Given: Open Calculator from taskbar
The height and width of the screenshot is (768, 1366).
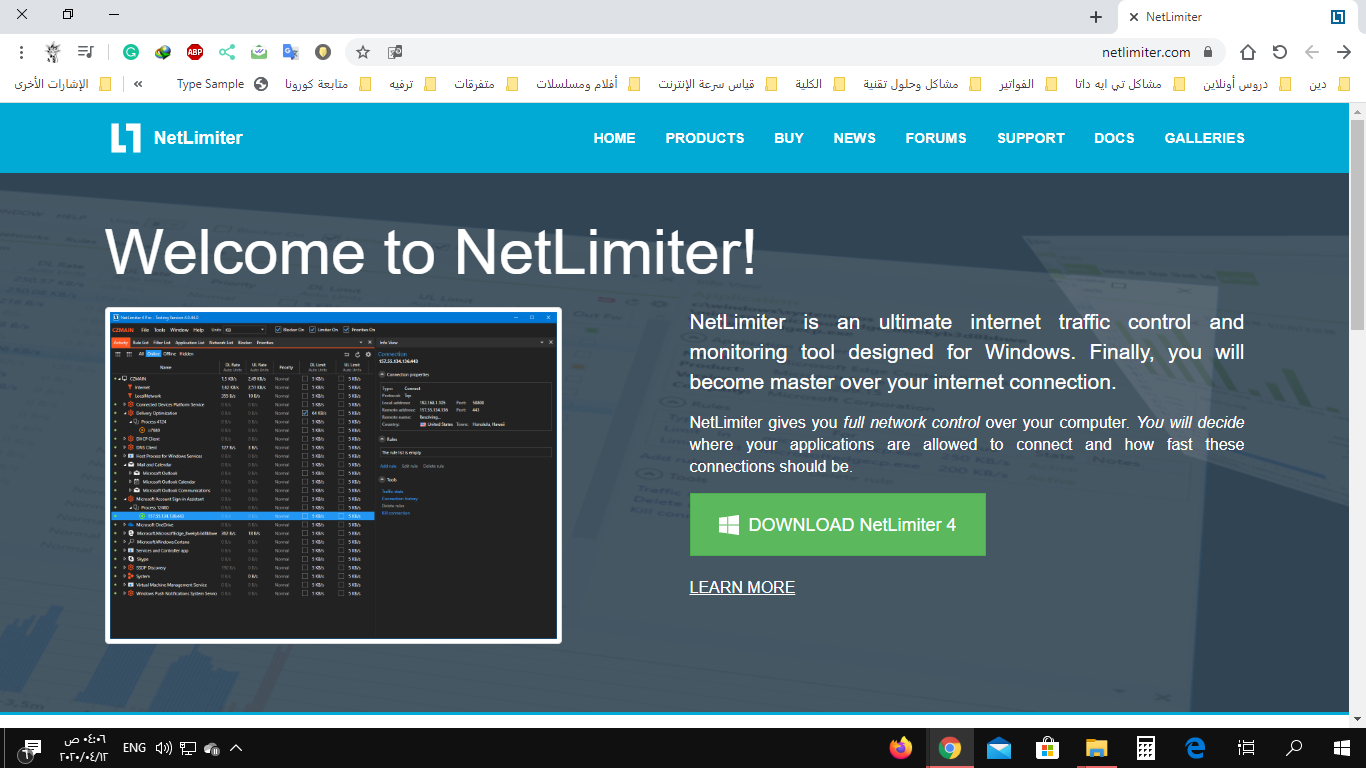Looking at the screenshot, I should [1146, 748].
